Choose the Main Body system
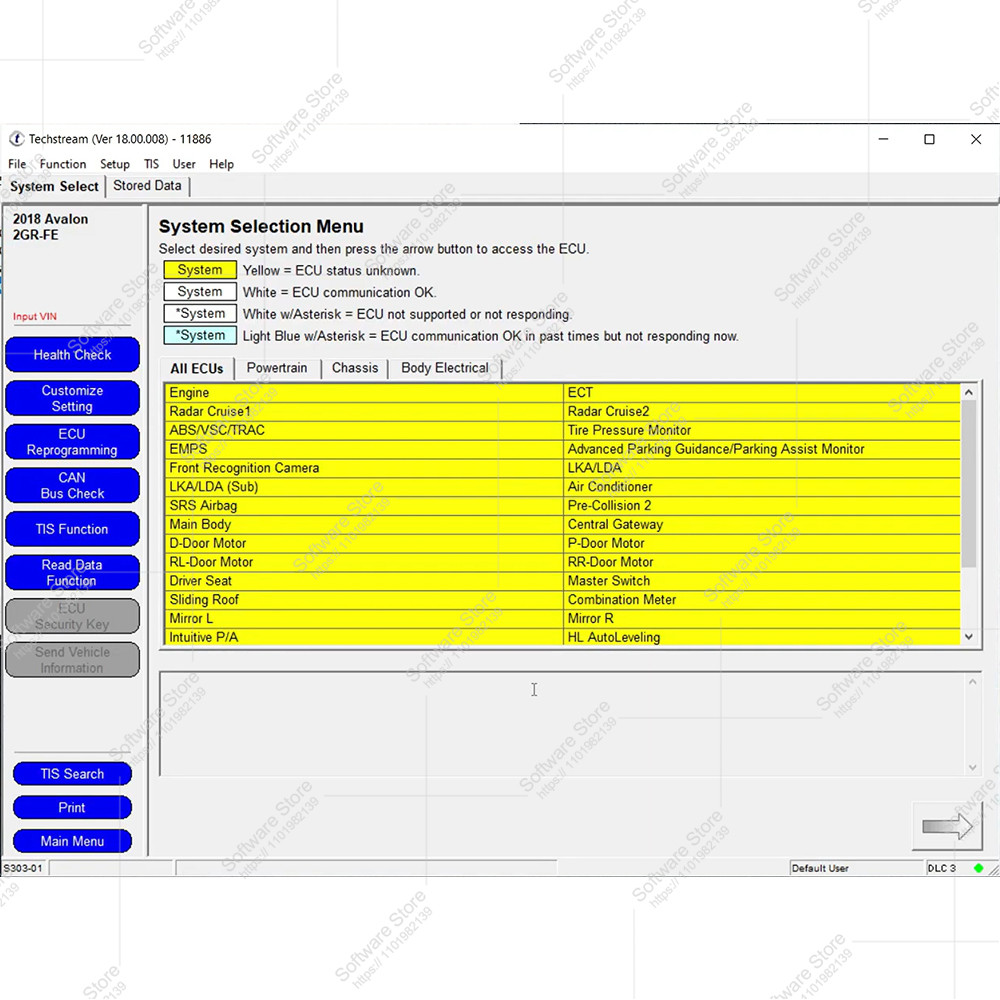This screenshot has height=1000, width=1000. tap(364, 524)
